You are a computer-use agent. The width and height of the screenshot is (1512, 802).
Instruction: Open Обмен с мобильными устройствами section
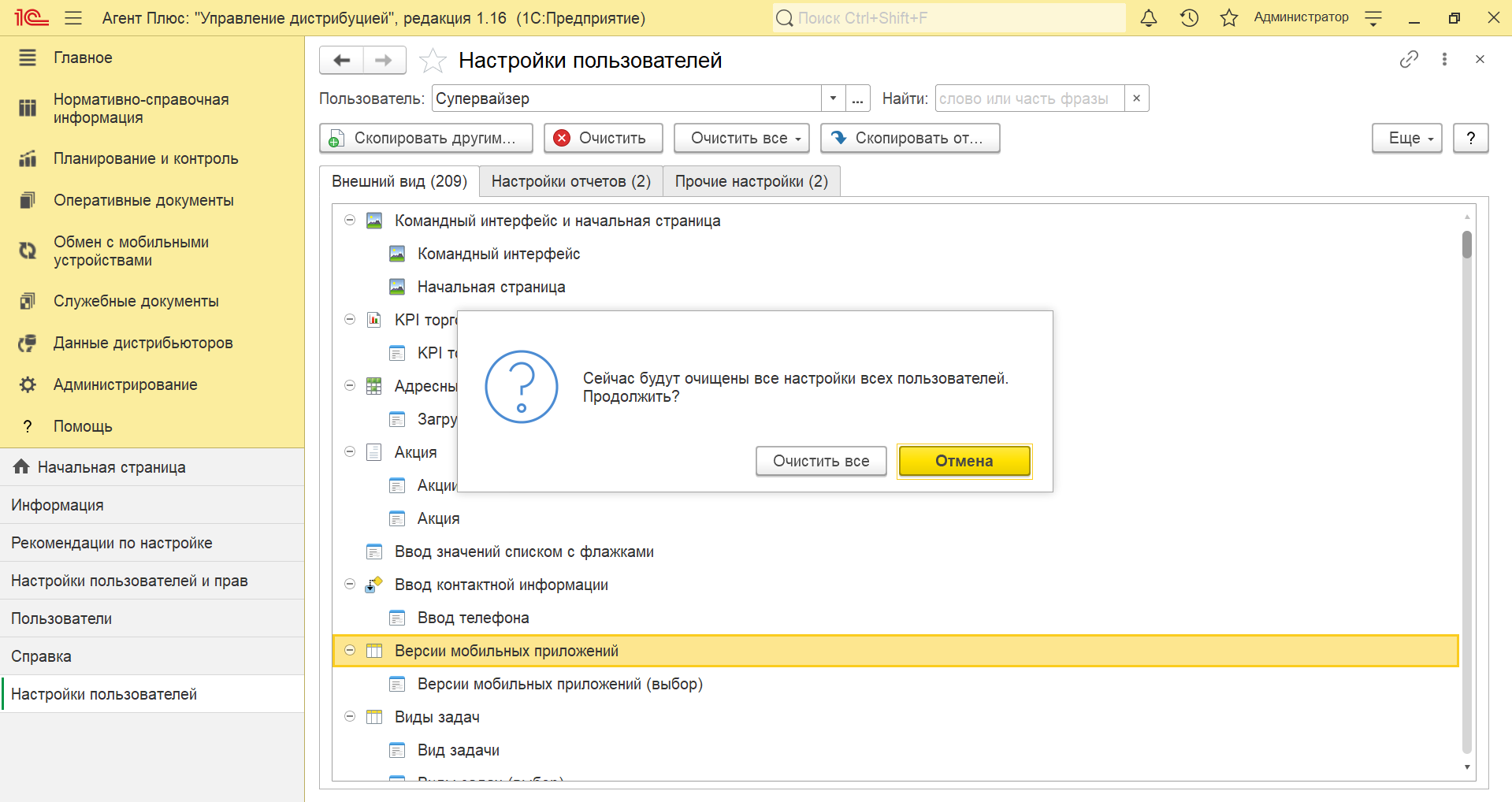tap(152, 251)
